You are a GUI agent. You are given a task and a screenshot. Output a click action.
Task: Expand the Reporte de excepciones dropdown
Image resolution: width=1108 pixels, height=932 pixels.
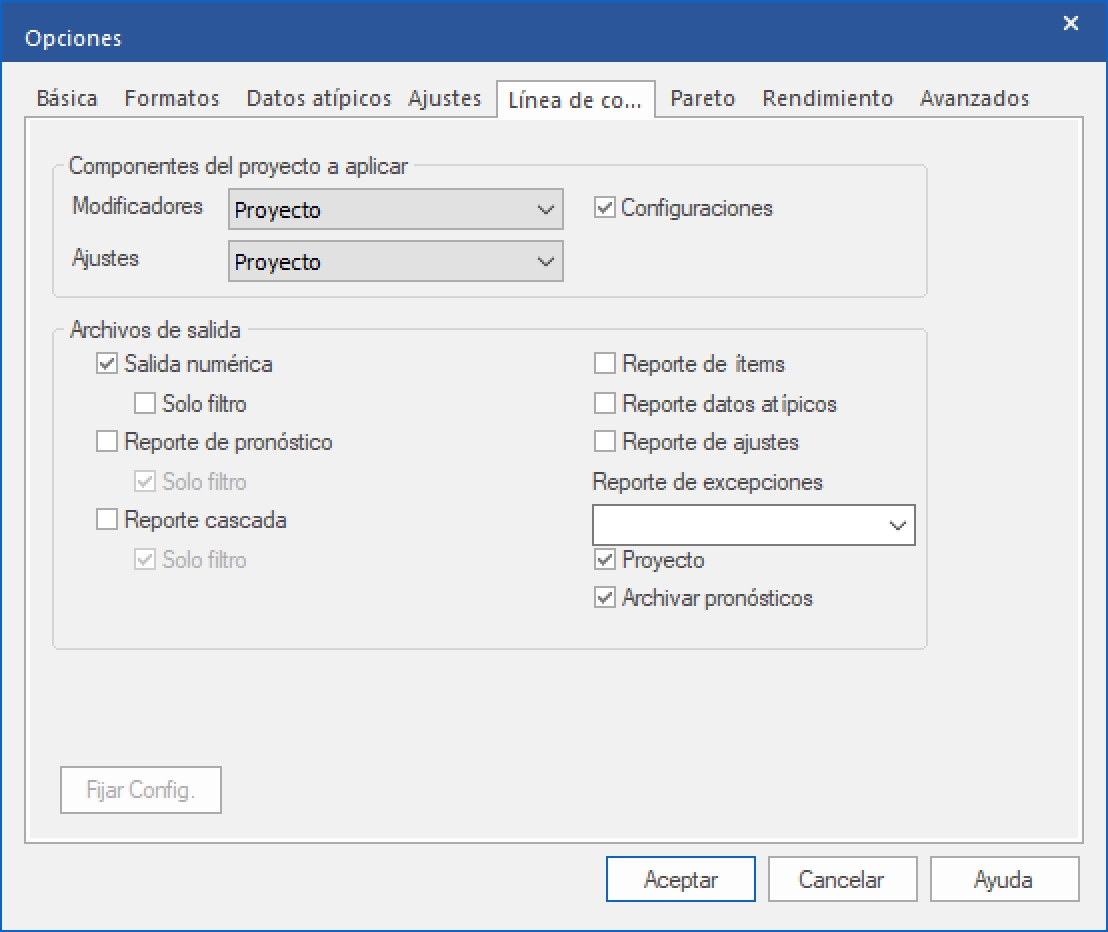coord(754,525)
